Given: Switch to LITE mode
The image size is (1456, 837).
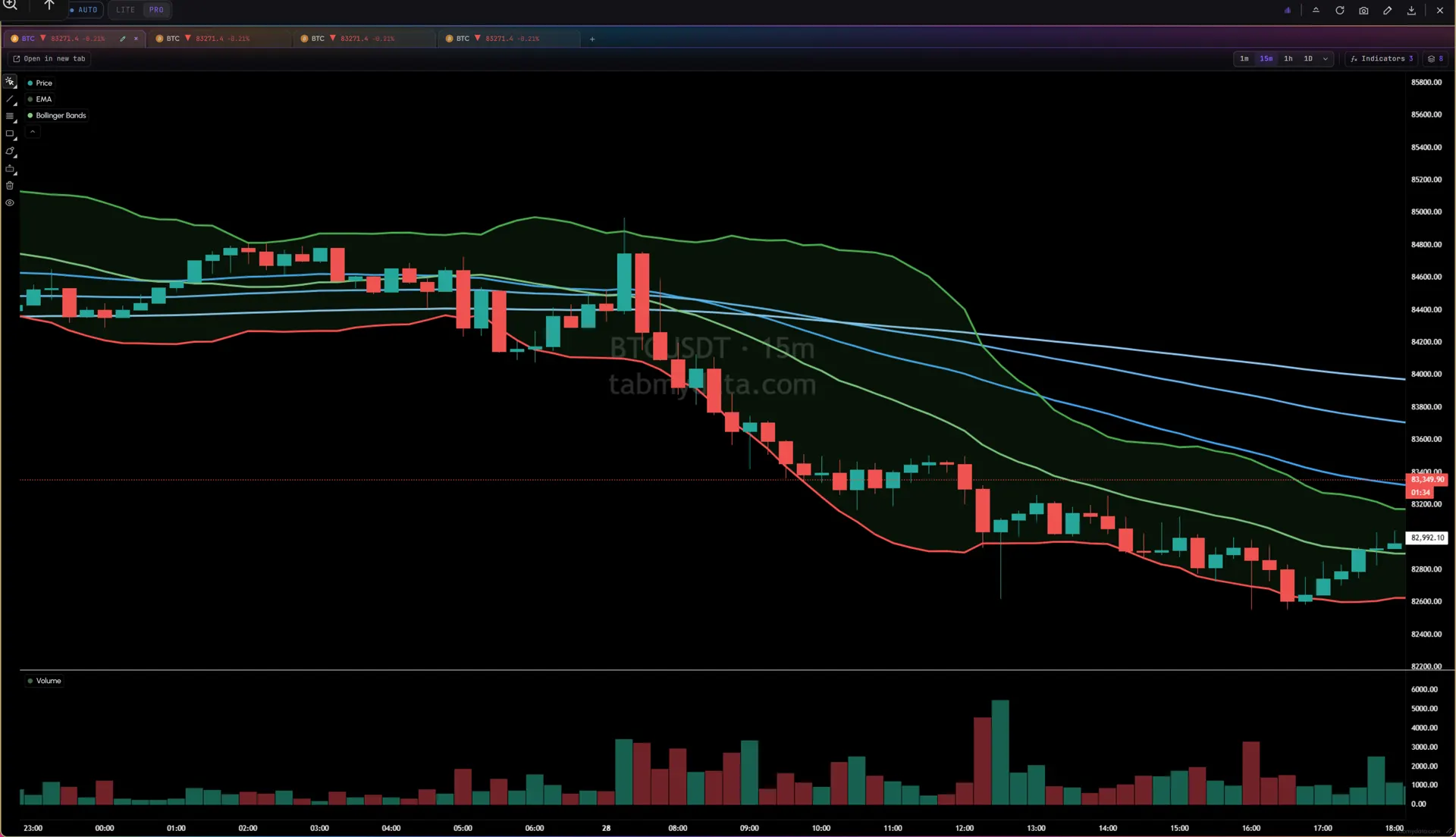Looking at the screenshot, I should [x=125, y=10].
